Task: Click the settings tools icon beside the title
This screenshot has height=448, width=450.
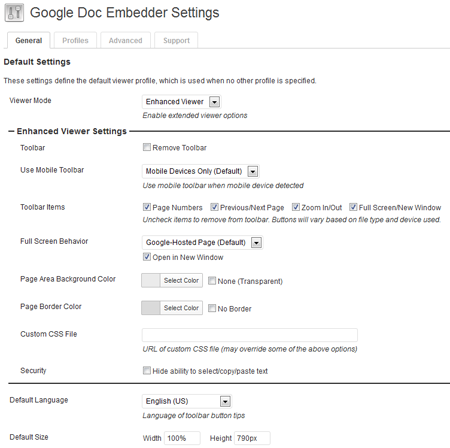Action: click(14, 13)
